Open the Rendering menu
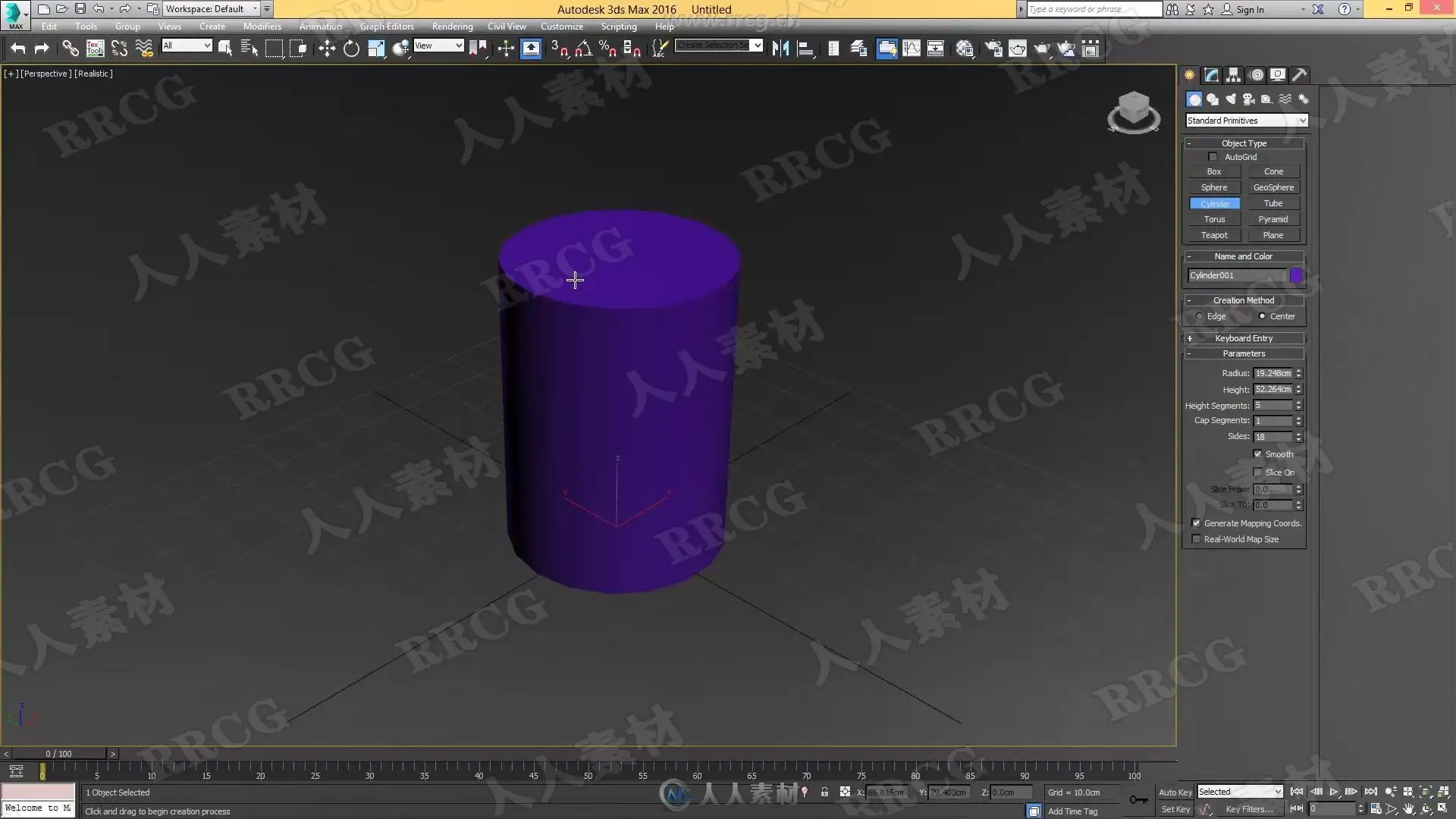Screen dimensions: 1456x819 [452, 27]
